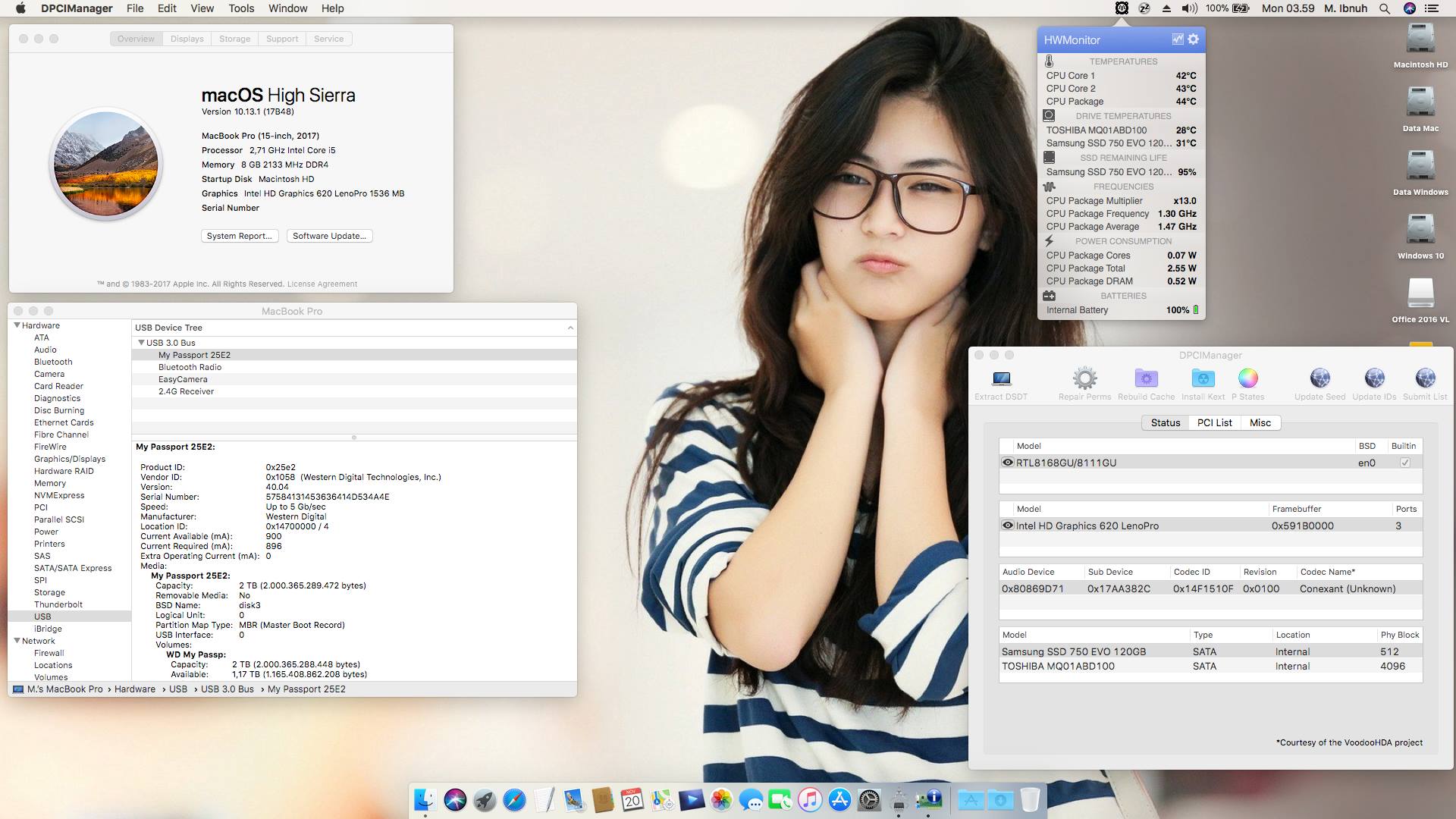Collapse the Network sidebar section

tap(17, 641)
